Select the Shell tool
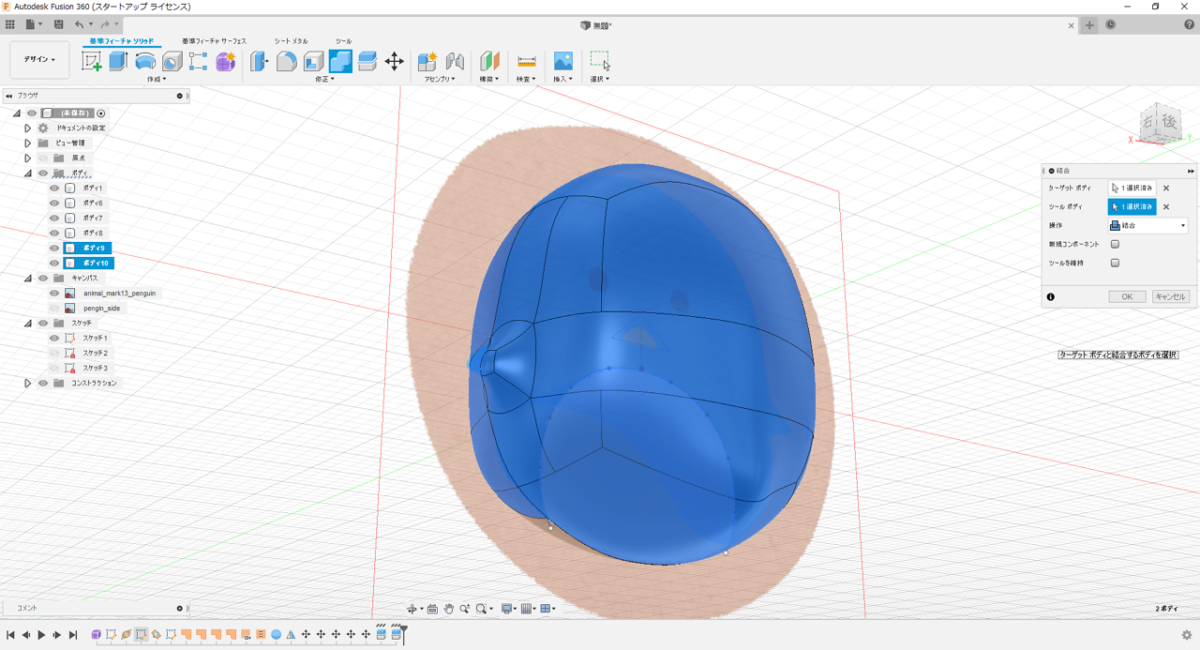Screen dimensions: 1200x650 click(x=313, y=61)
